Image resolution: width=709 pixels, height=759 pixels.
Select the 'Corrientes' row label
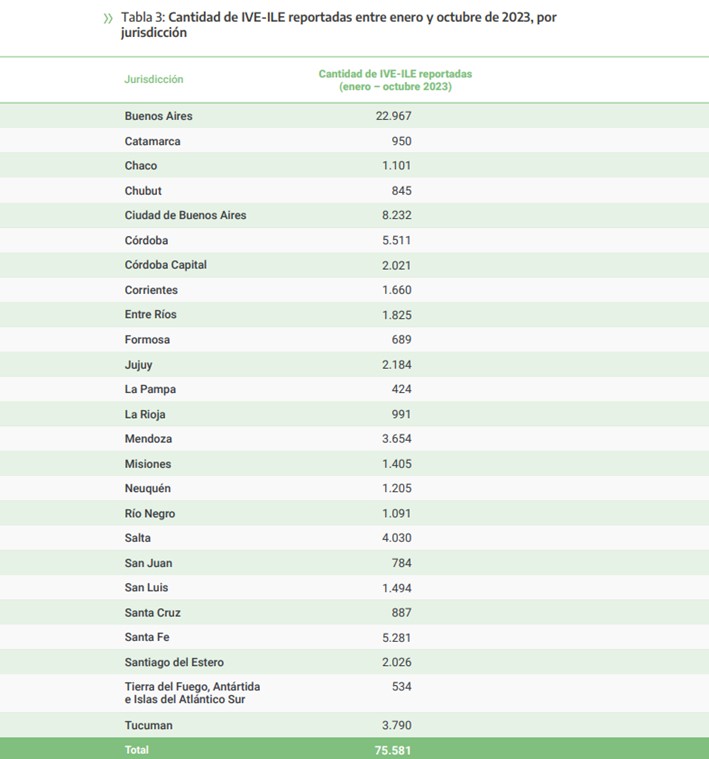click(x=151, y=290)
